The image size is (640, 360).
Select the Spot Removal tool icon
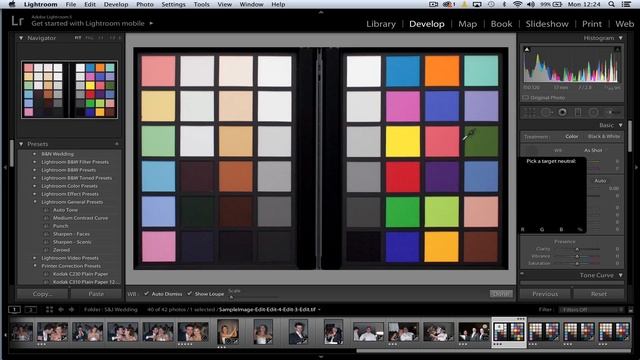pyautogui.click(x=547, y=112)
